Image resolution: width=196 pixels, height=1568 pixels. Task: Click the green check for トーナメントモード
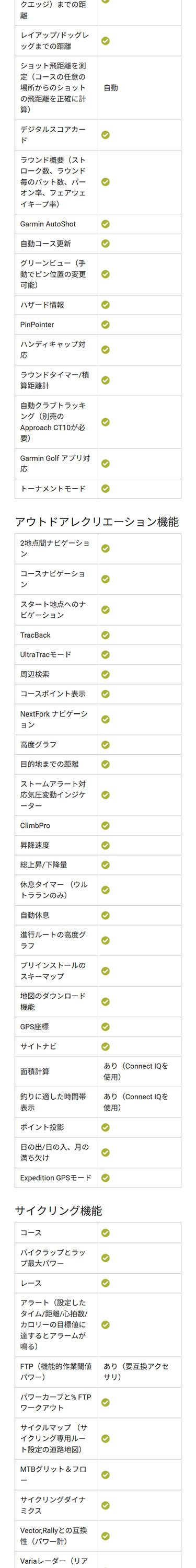click(105, 488)
